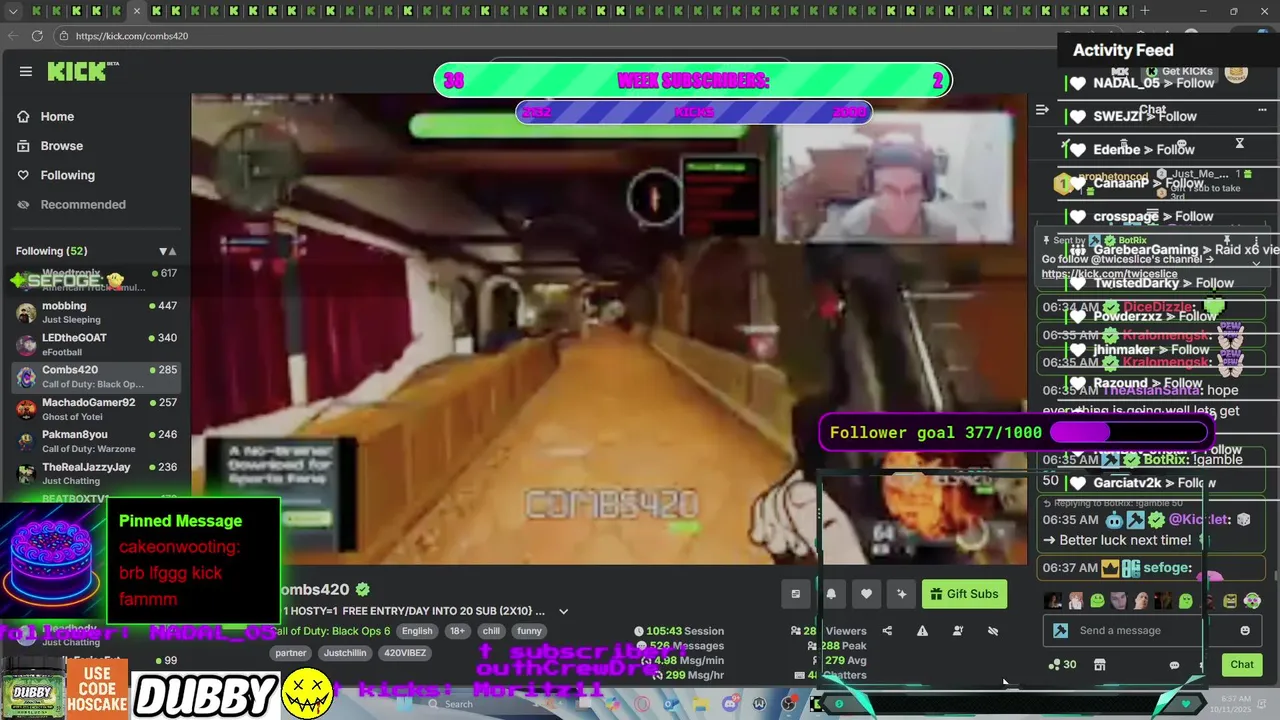Open File Explorer from the Windows taskbar
The height and width of the screenshot is (720, 1280).
click(701, 704)
